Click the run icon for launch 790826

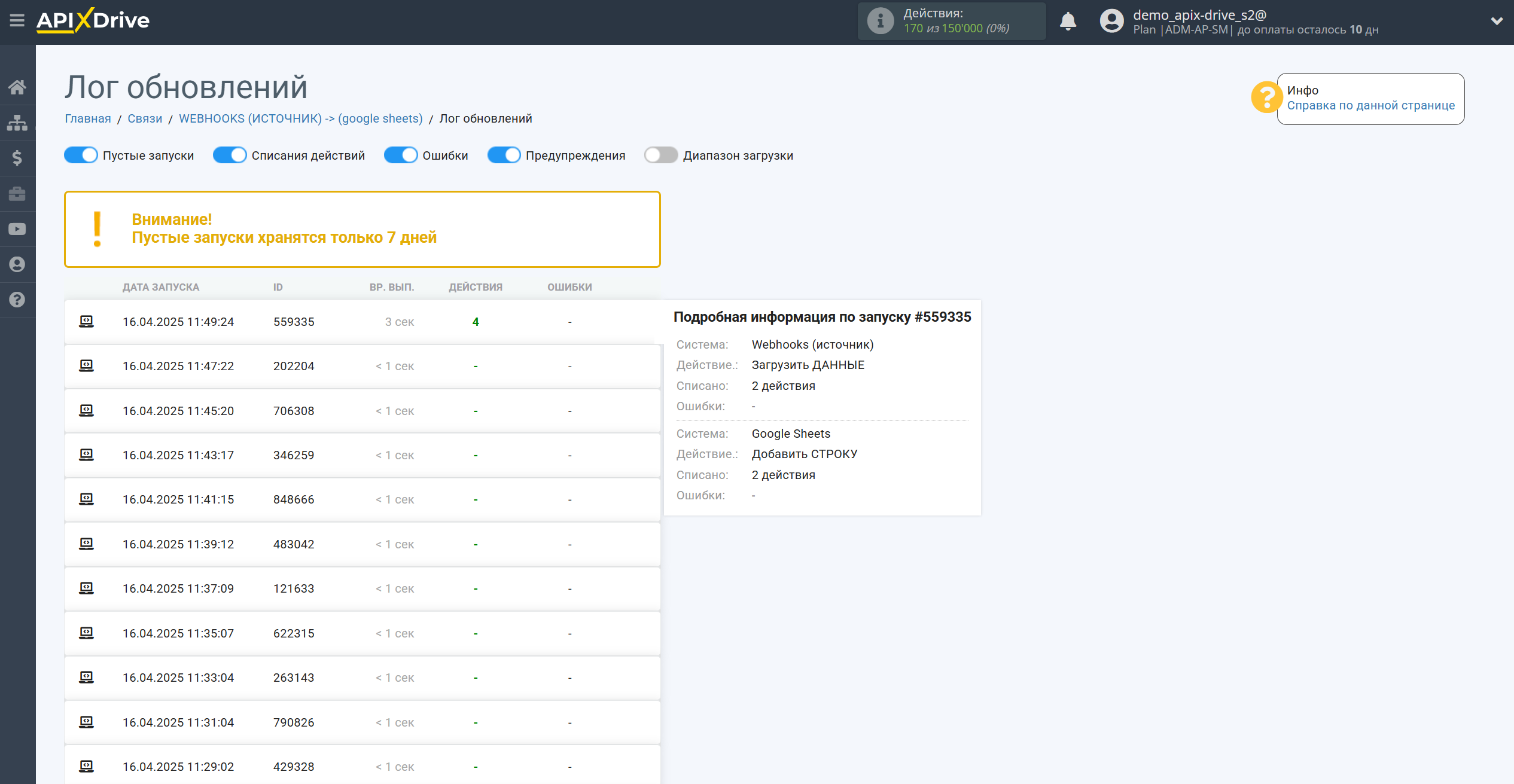87,722
